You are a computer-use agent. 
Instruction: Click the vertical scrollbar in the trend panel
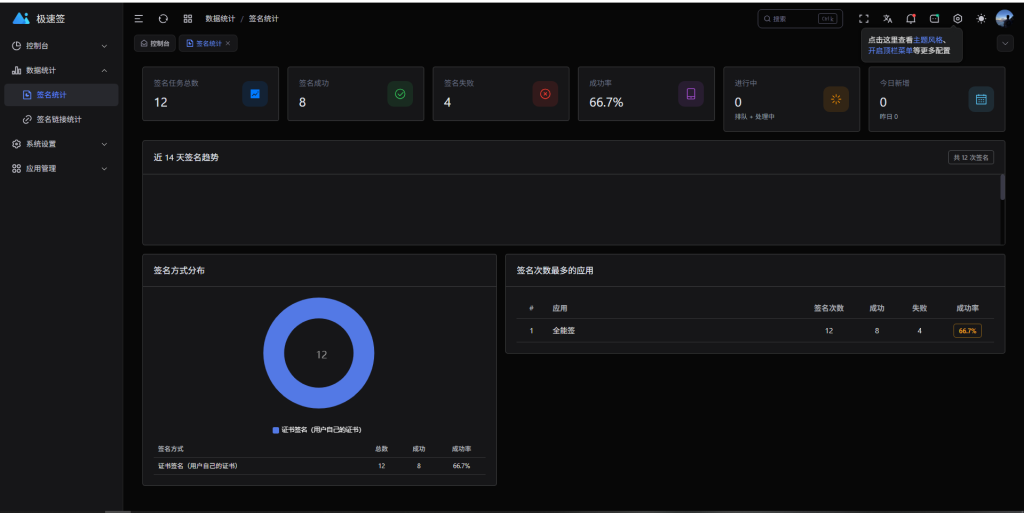[x=1002, y=187]
